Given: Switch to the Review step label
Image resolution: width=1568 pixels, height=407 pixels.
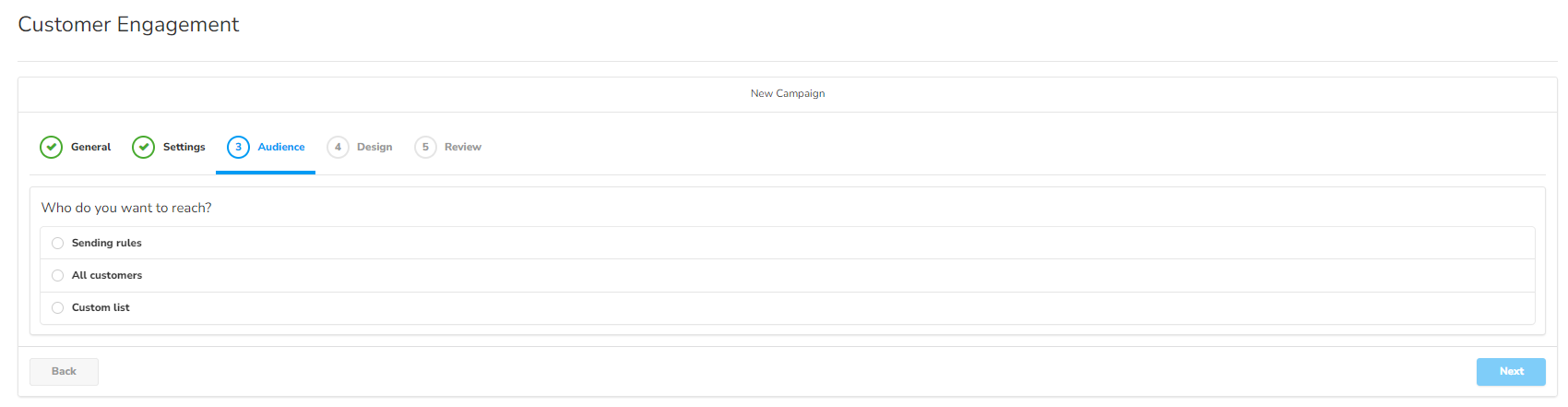Looking at the screenshot, I should (x=462, y=147).
